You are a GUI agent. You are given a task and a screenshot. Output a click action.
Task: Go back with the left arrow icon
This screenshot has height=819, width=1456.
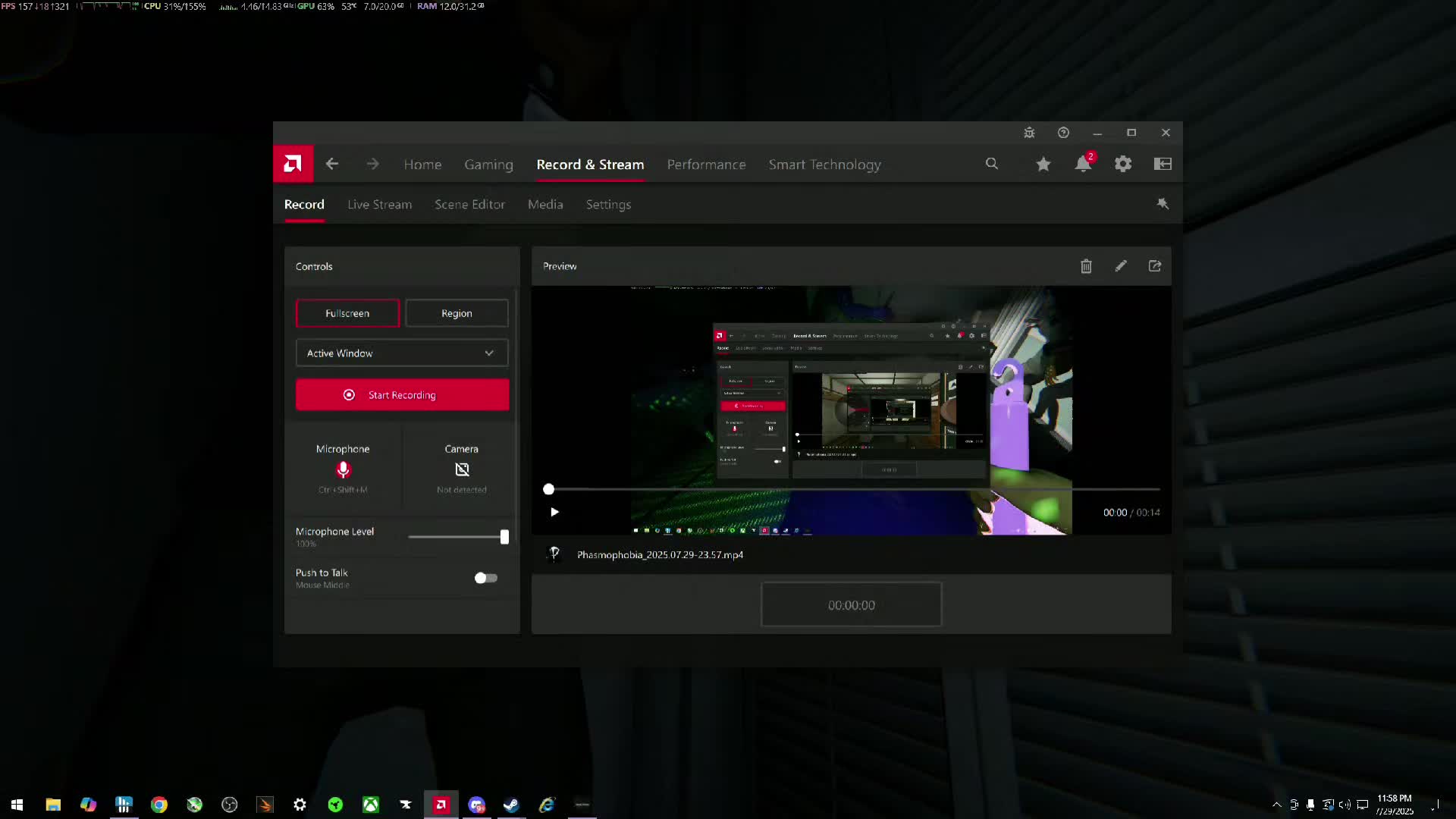[x=332, y=164]
